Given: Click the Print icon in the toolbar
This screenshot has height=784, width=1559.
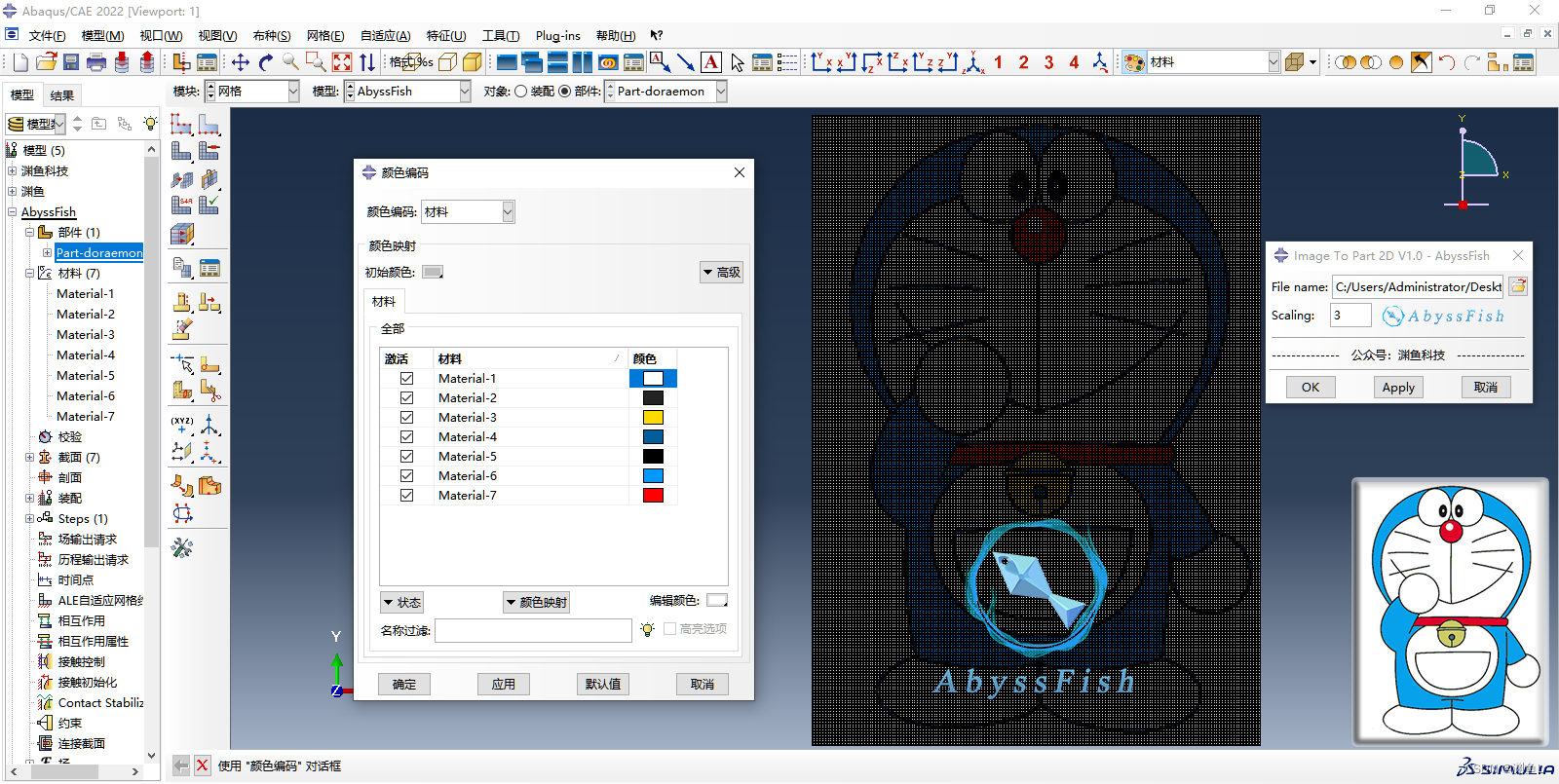Looking at the screenshot, I should click(96, 62).
